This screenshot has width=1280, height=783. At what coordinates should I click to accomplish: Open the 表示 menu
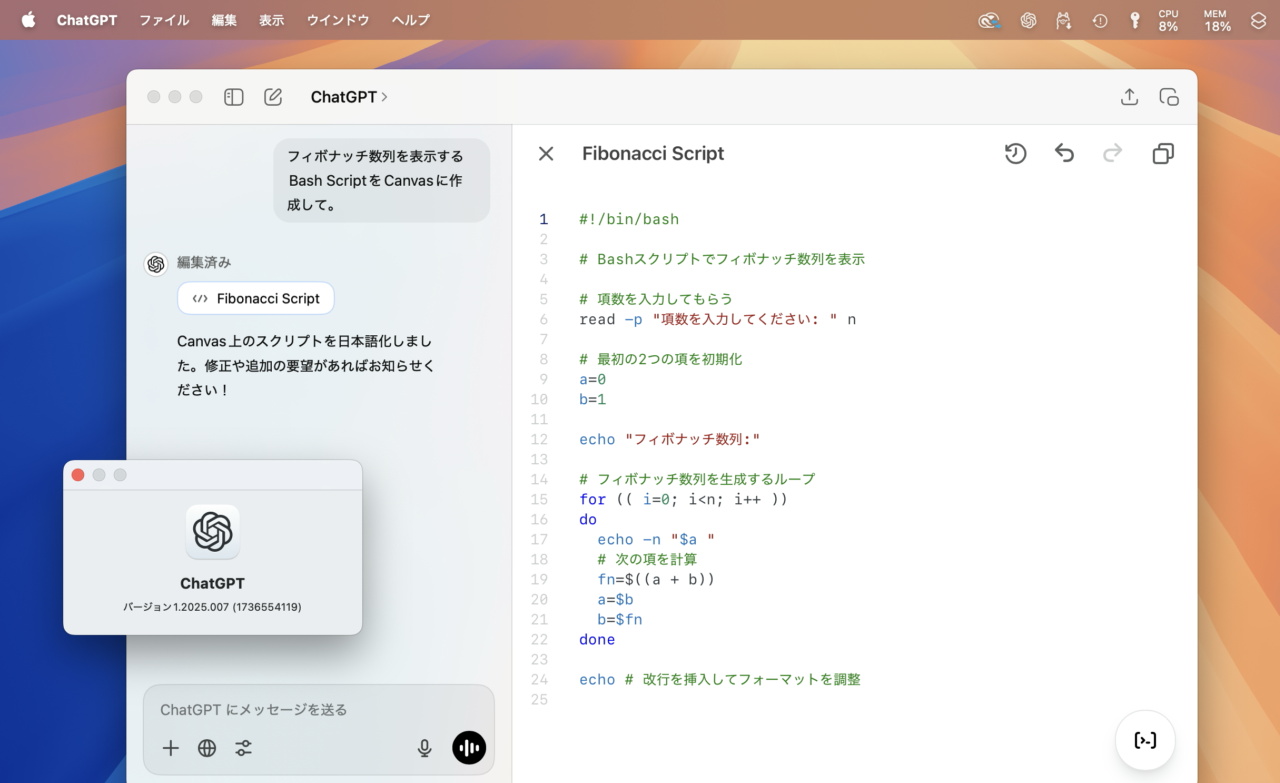(x=272, y=20)
